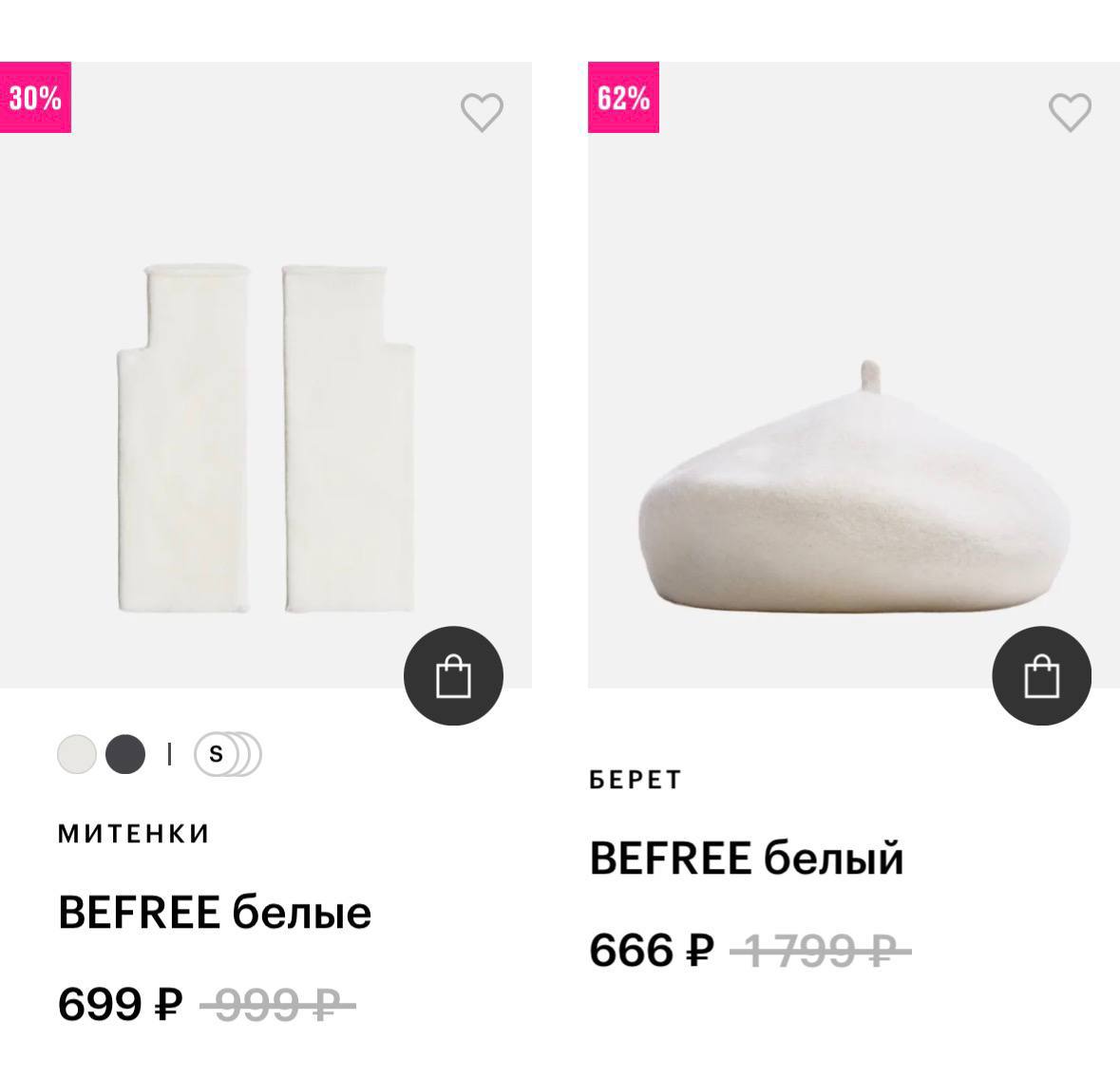
Task: Open the МИТЕНКИ category label
Action: coord(133,834)
